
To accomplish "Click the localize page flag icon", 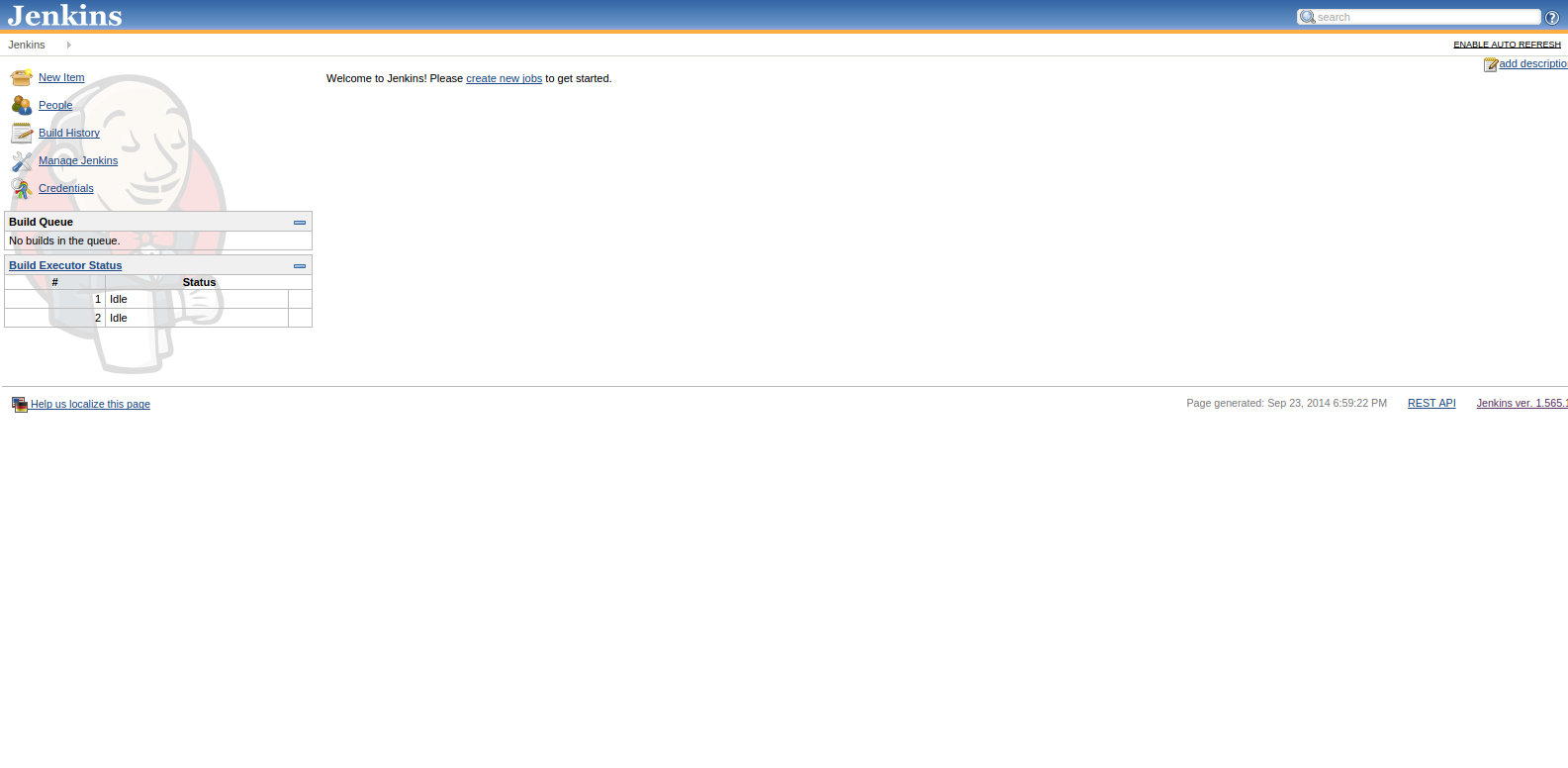I will 19,404.
